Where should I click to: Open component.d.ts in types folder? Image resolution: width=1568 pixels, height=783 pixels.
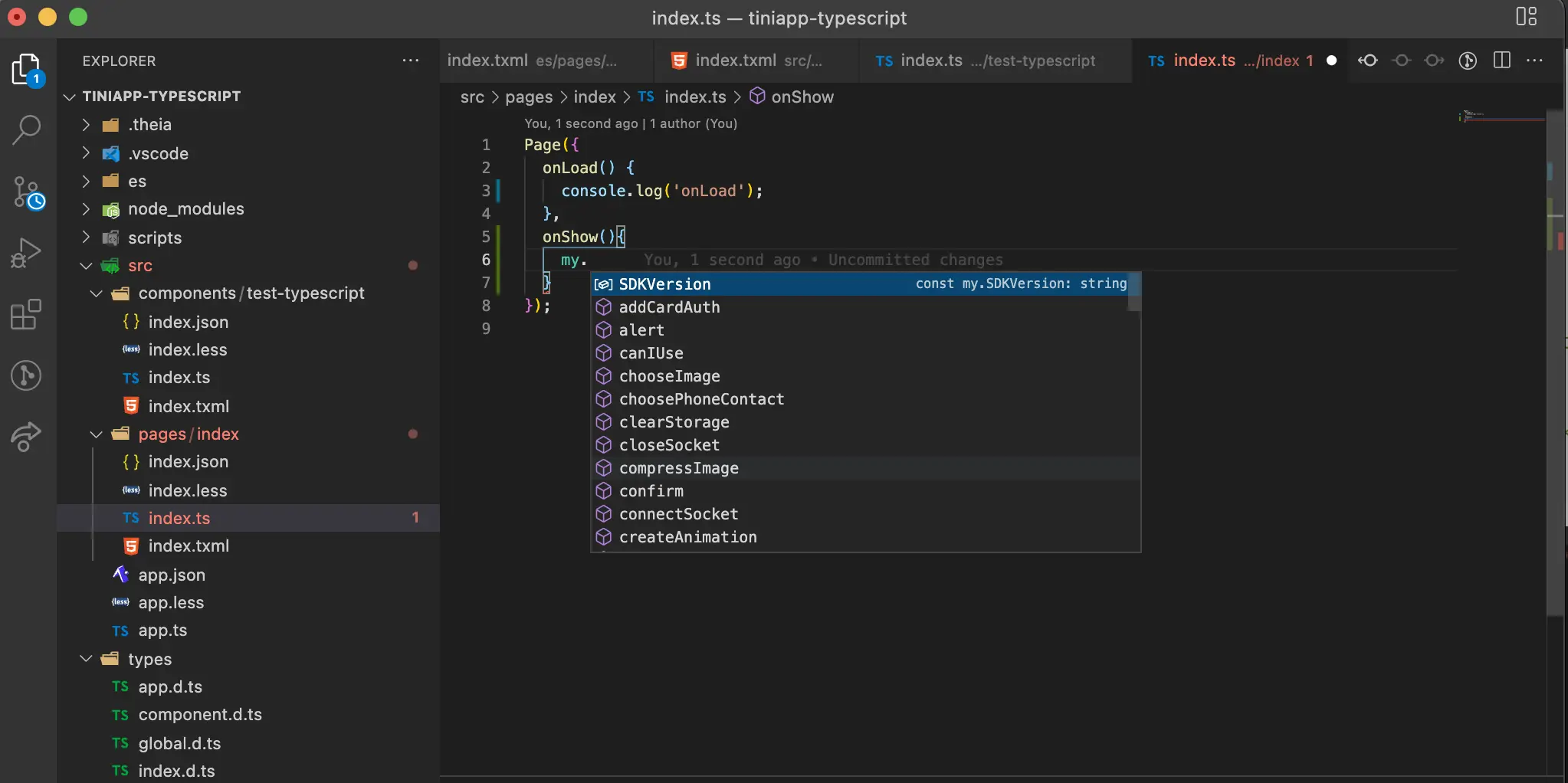pos(248,715)
